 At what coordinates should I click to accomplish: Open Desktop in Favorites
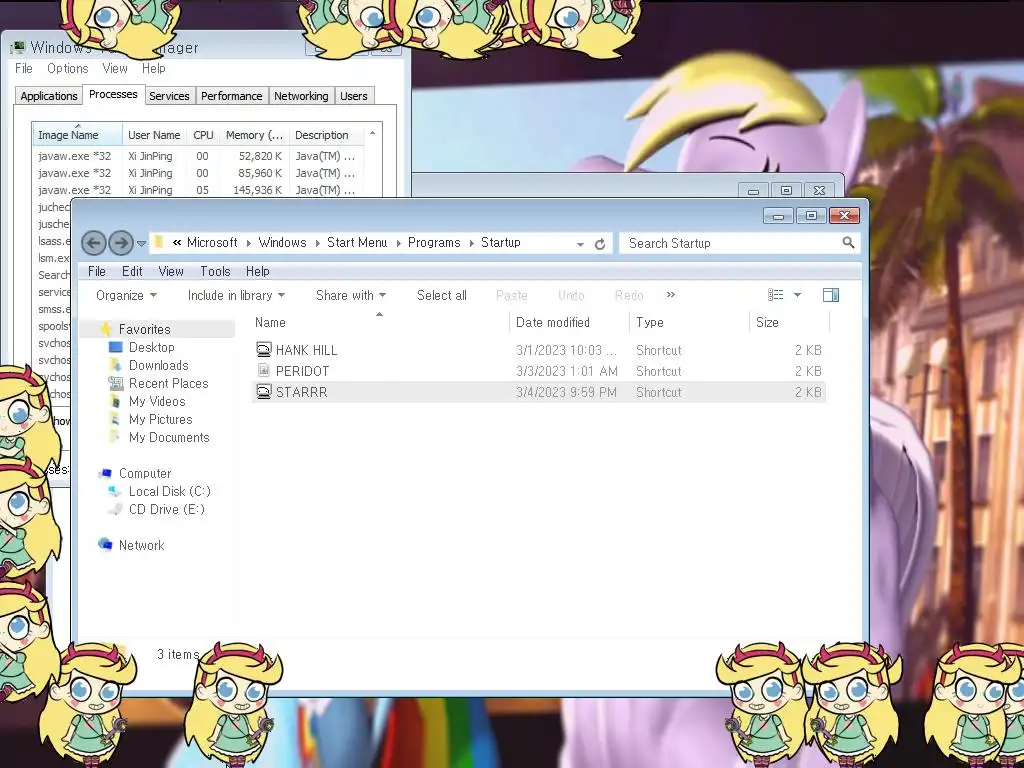(x=152, y=347)
